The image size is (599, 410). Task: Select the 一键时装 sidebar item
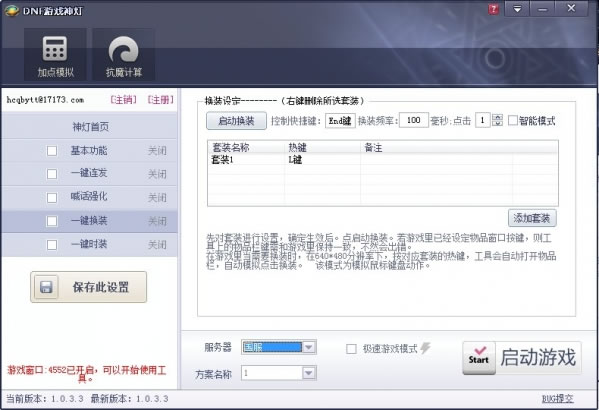90,244
